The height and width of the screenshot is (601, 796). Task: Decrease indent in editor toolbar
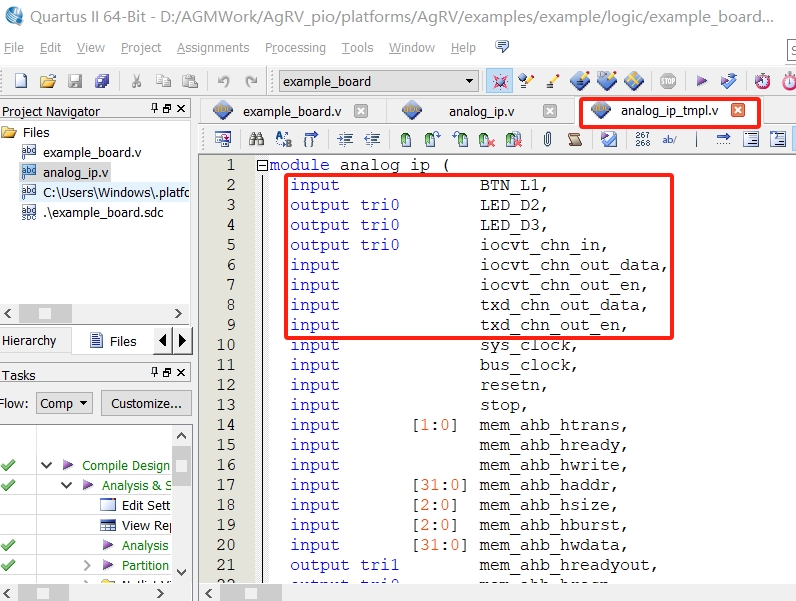[x=372, y=139]
